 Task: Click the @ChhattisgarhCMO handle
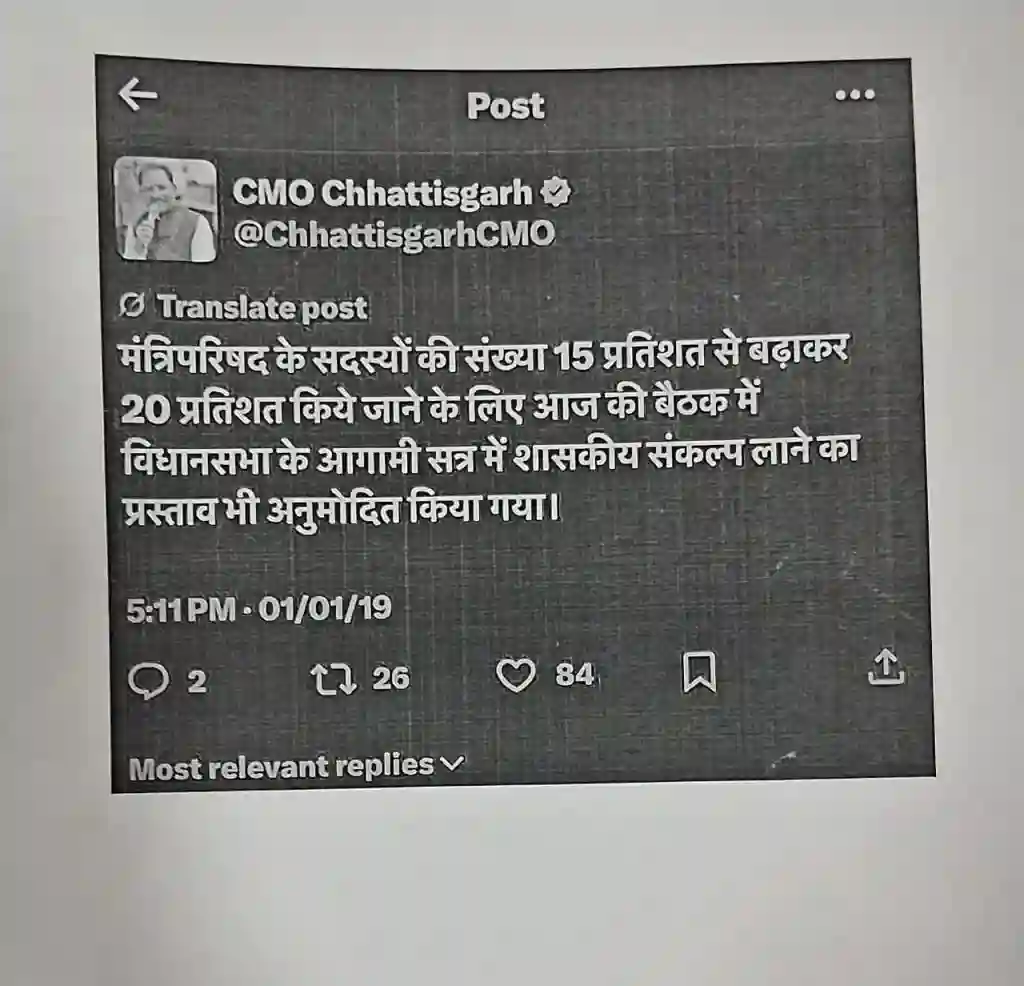click(x=394, y=234)
